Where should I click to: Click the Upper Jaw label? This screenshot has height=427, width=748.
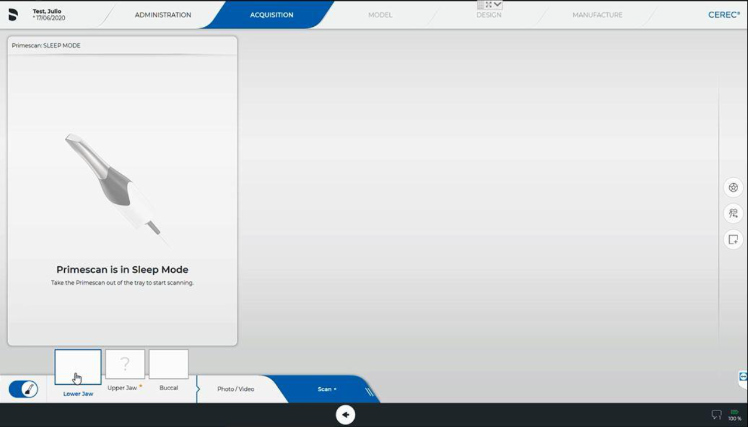click(x=122, y=388)
